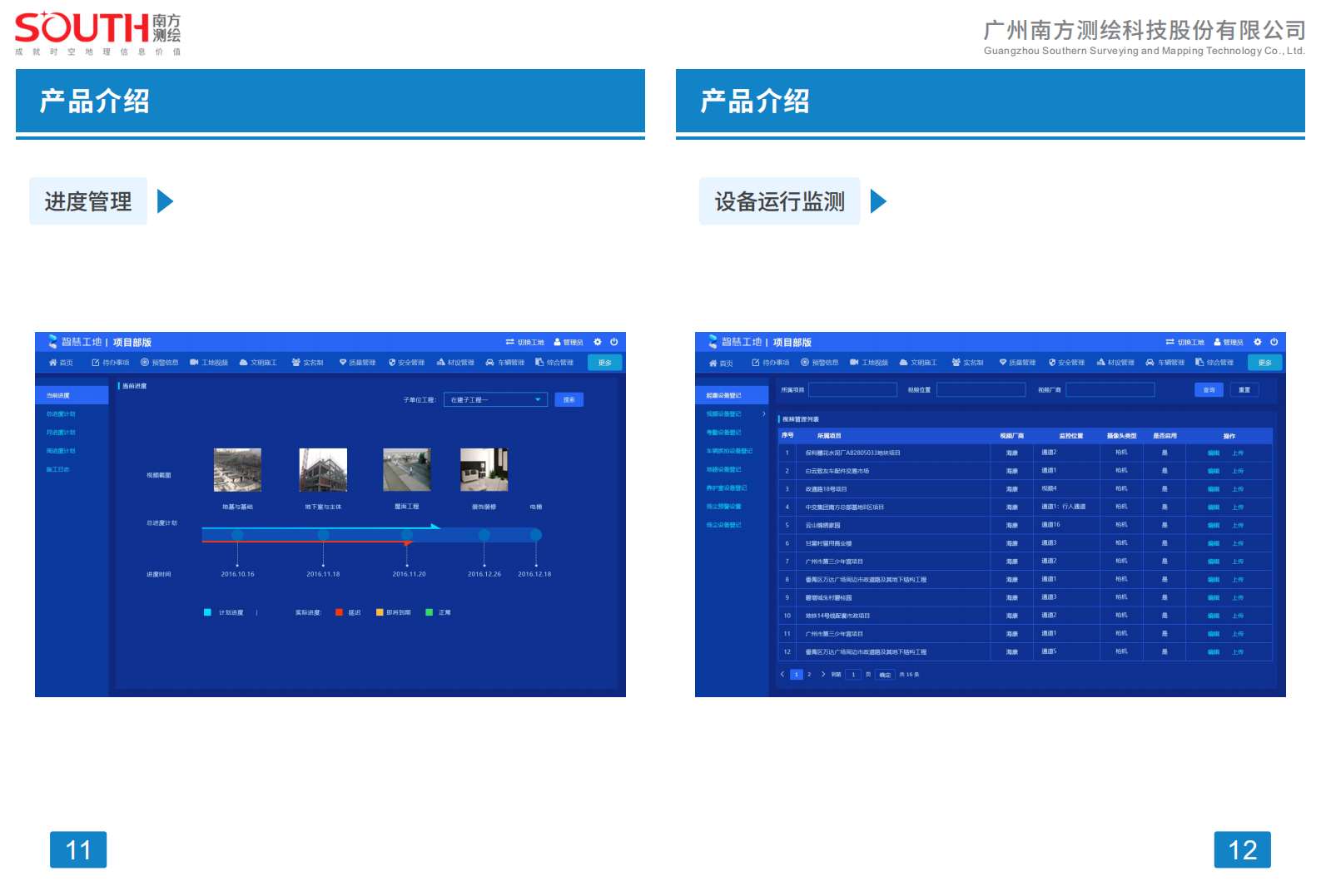
Task: Click settings gear in device monitoring screenshot
Action: pyautogui.click(x=1258, y=342)
